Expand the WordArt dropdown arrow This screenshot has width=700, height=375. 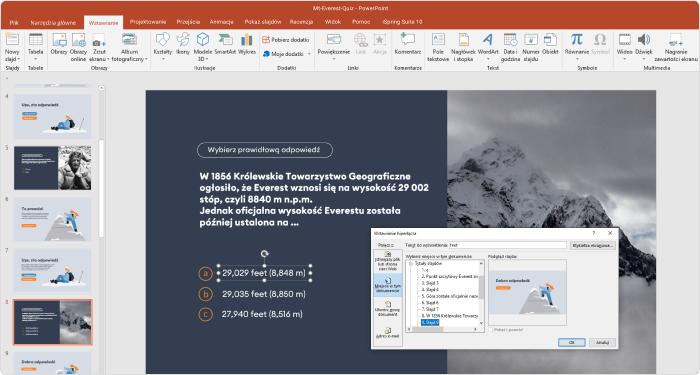coord(488,59)
